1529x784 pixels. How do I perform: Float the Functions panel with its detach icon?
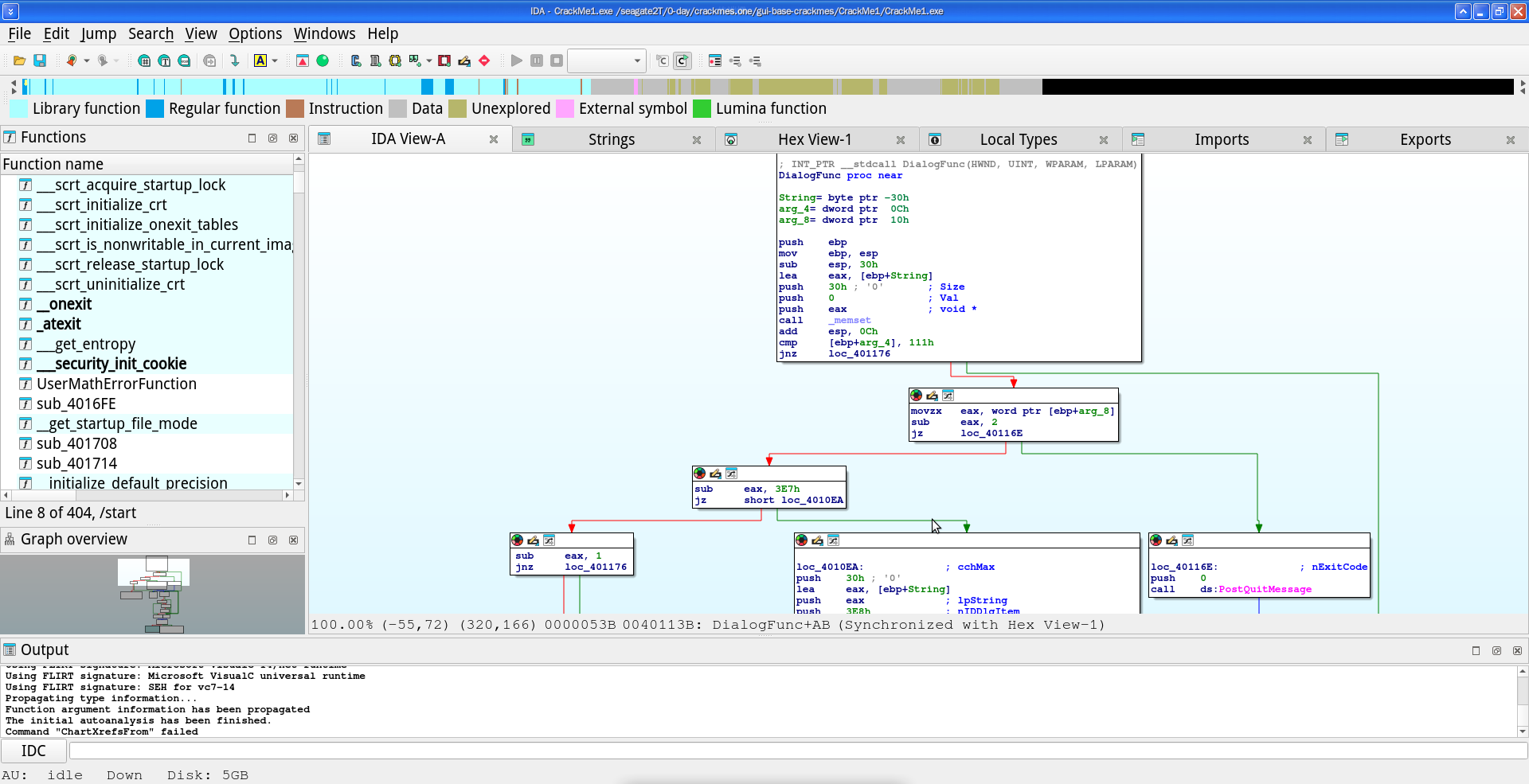coord(273,138)
